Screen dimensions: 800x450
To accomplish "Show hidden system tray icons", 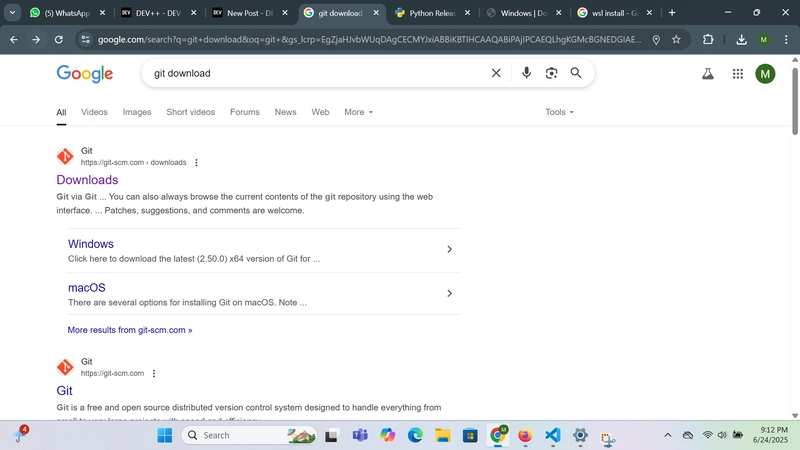I will point(667,435).
